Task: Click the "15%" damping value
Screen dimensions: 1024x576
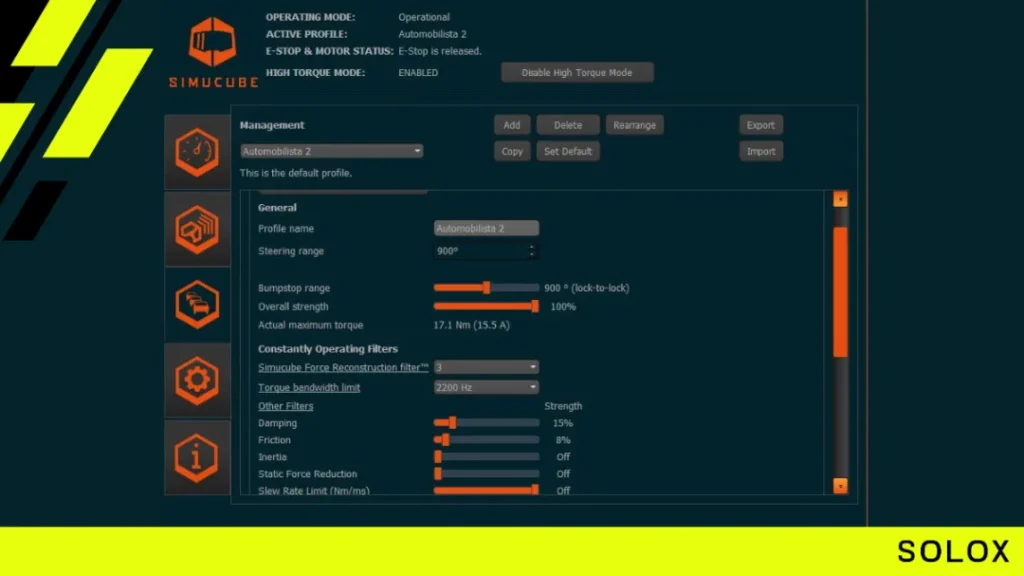Action: coord(562,423)
